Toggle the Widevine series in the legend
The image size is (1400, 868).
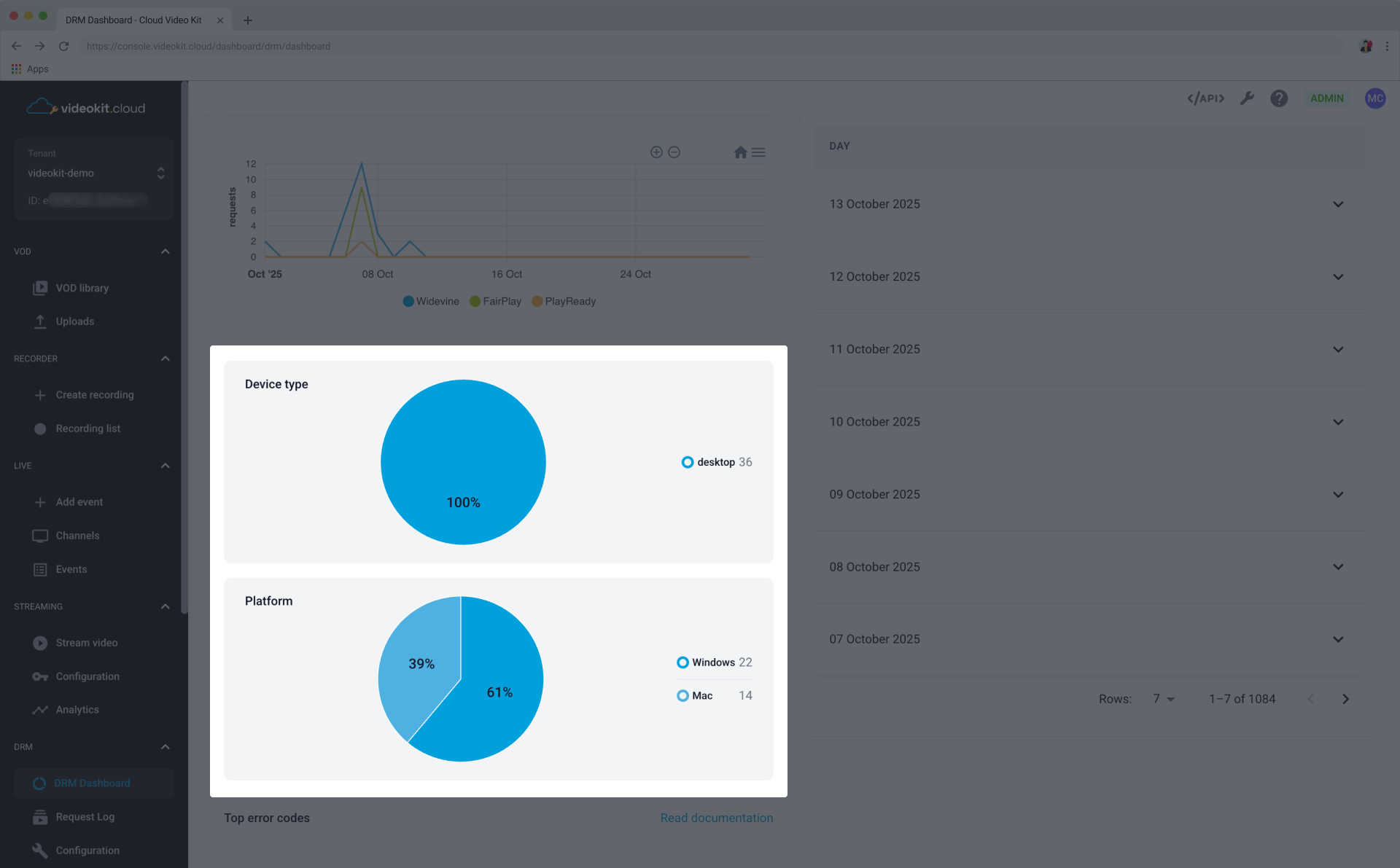[x=430, y=301]
